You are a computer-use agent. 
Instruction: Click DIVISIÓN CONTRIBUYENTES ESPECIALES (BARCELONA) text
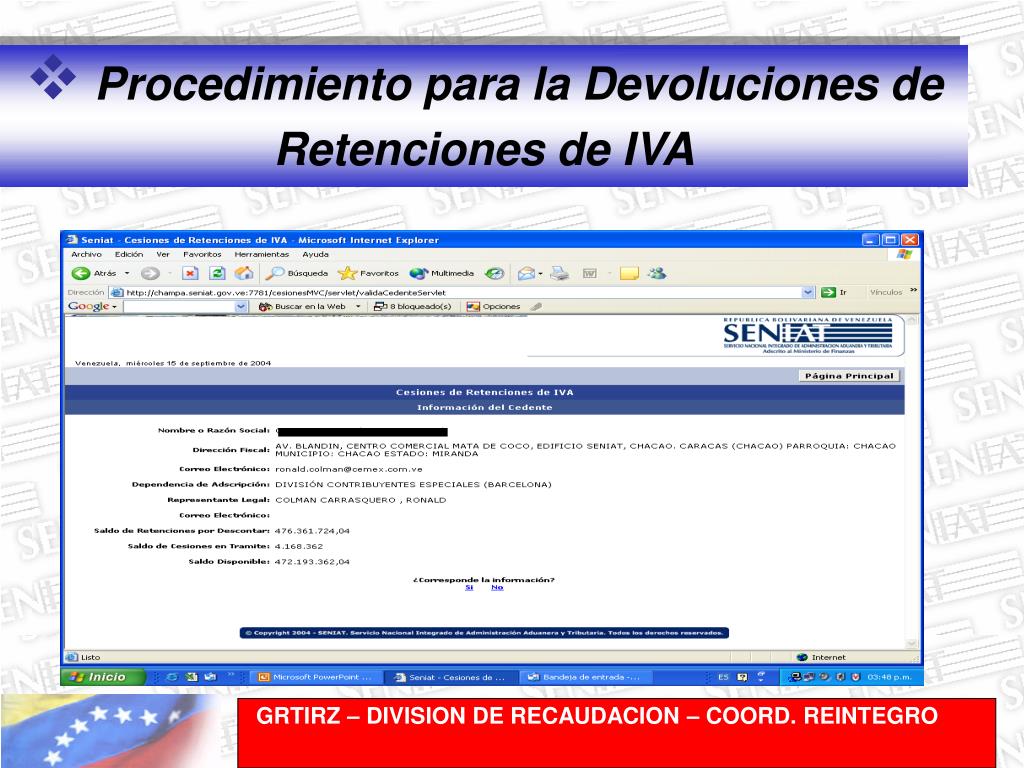pyautogui.click(x=413, y=485)
